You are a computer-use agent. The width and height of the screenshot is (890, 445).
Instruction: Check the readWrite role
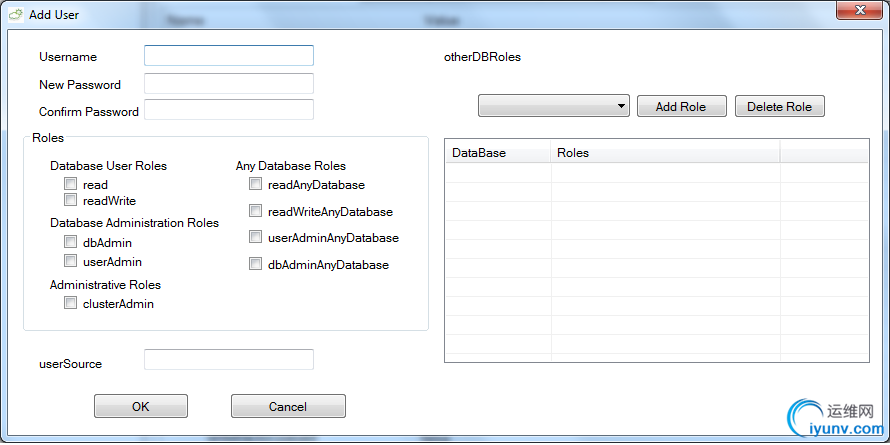tap(70, 200)
